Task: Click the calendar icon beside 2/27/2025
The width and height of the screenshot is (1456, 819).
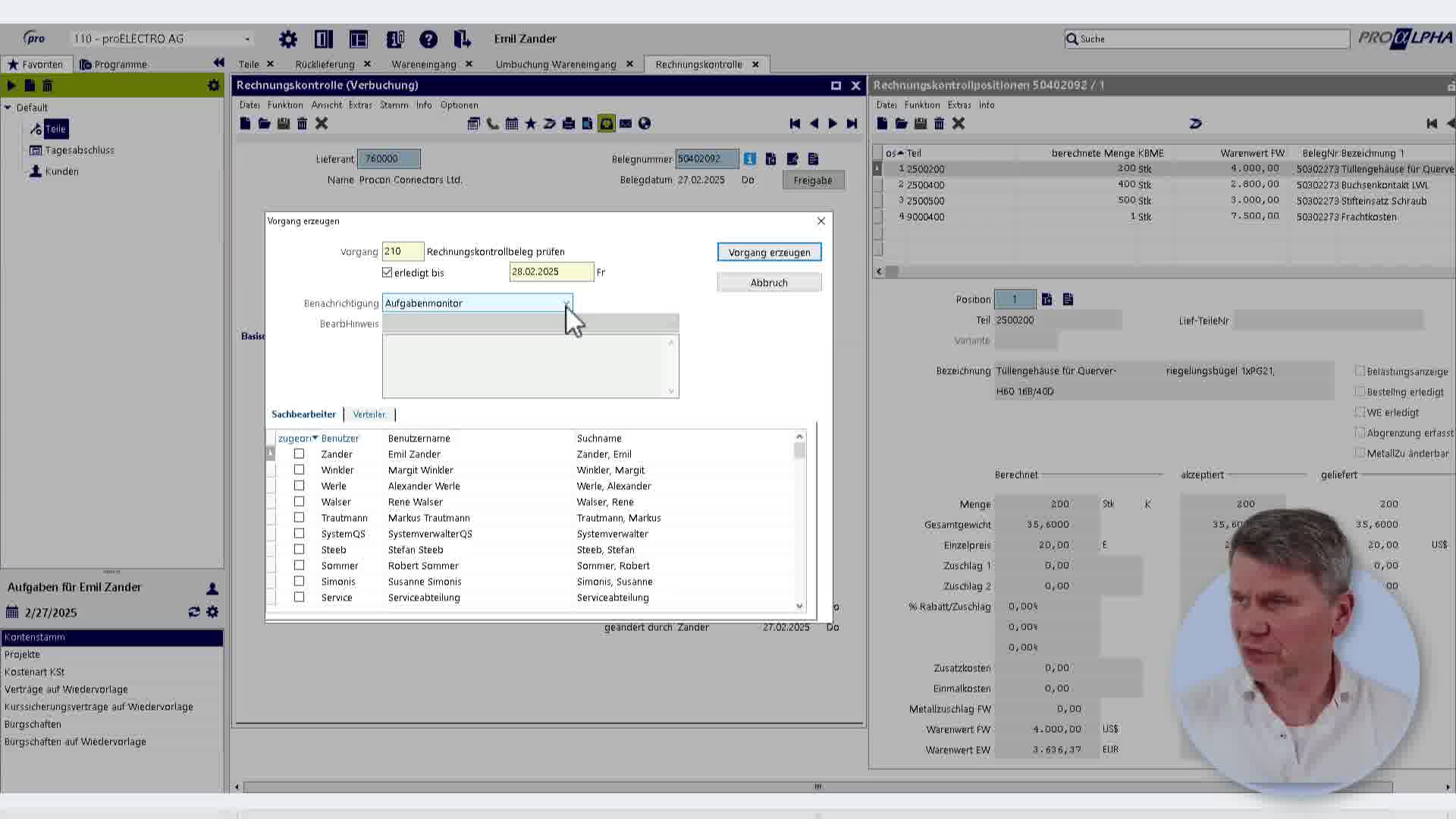Action: click(x=12, y=612)
